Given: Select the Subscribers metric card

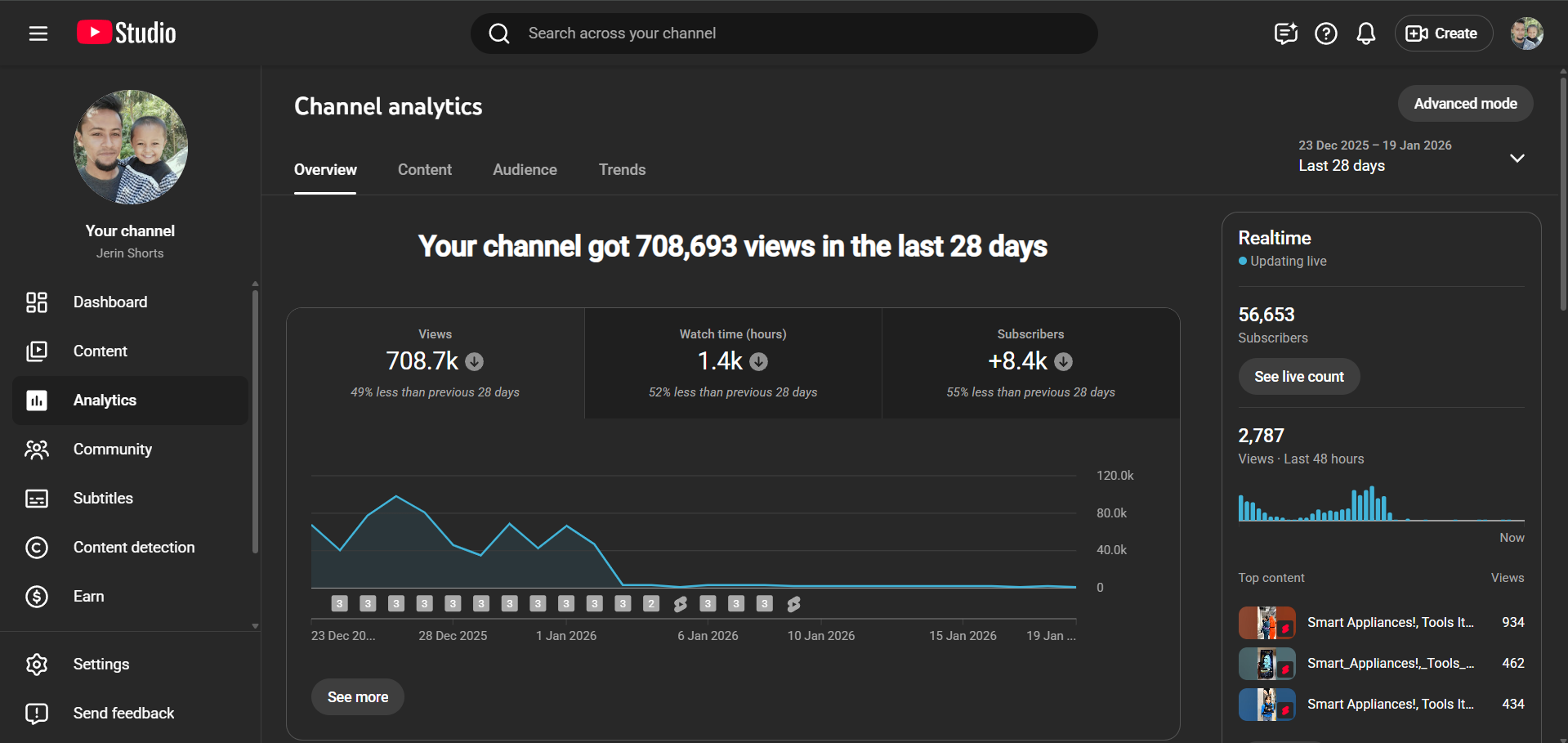Looking at the screenshot, I should pos(1030,364).
